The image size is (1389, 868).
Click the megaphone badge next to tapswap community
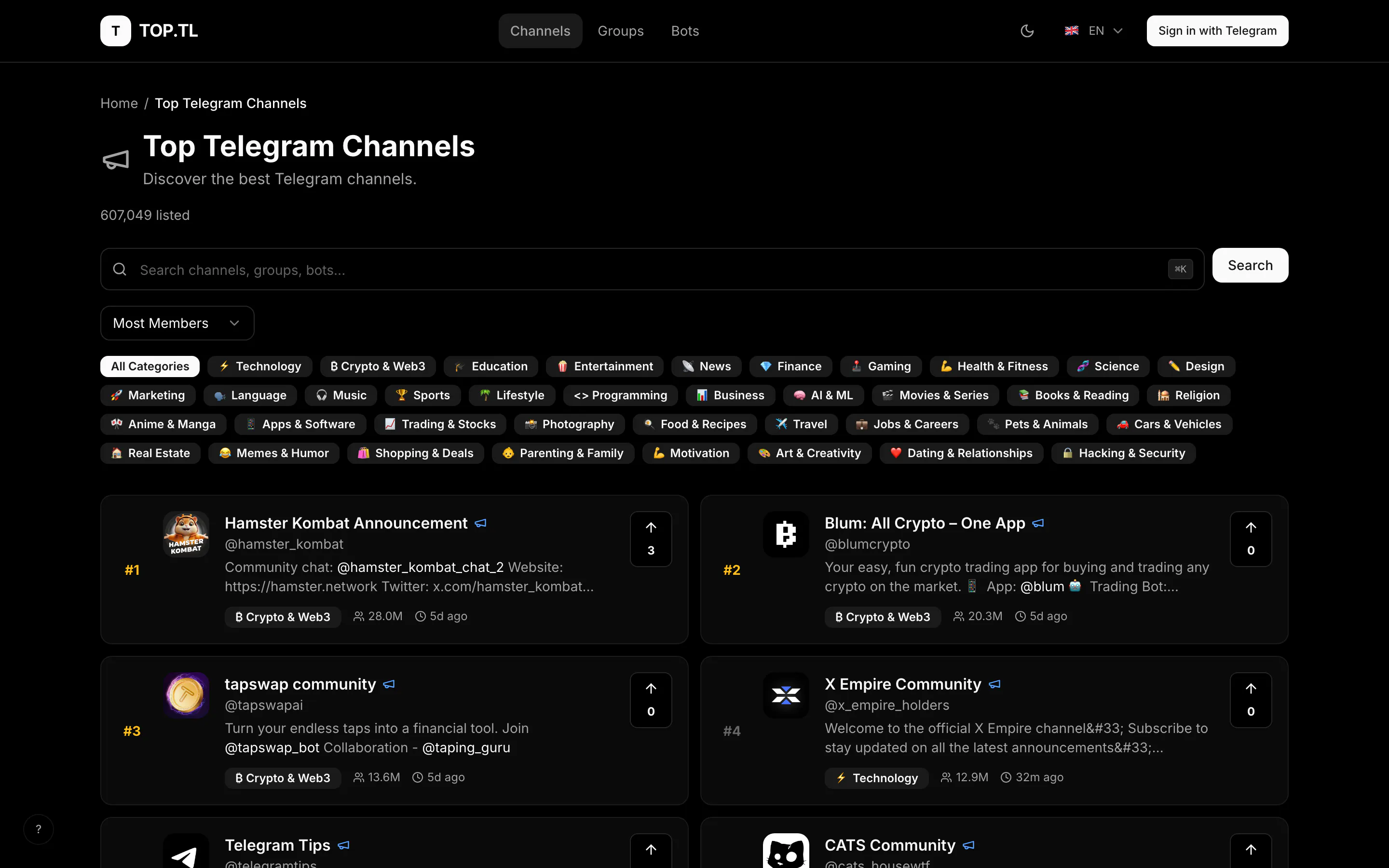pyautogui.click(x=389, y=684)
